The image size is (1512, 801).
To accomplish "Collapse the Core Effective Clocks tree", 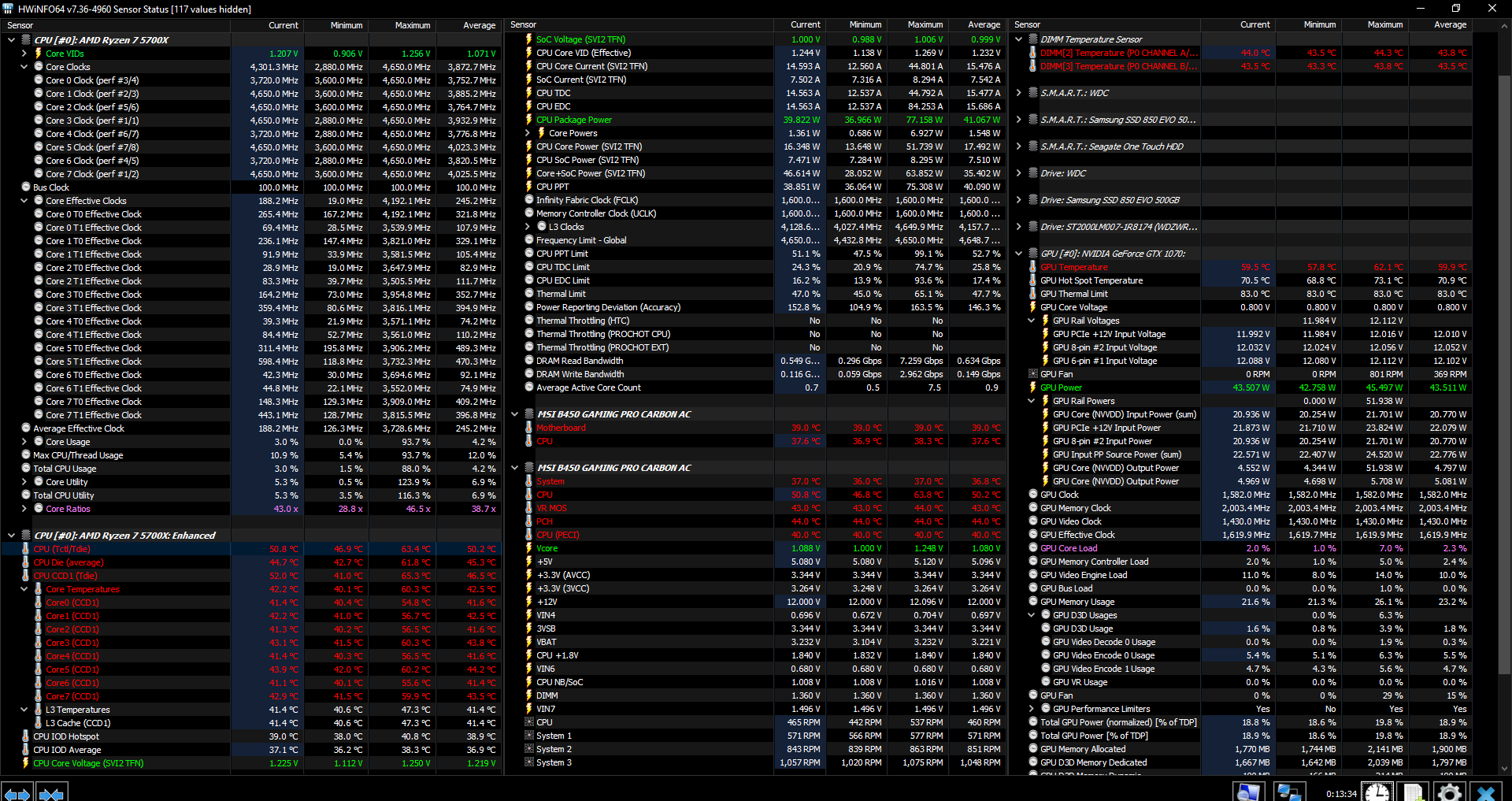I will [24, 201].
